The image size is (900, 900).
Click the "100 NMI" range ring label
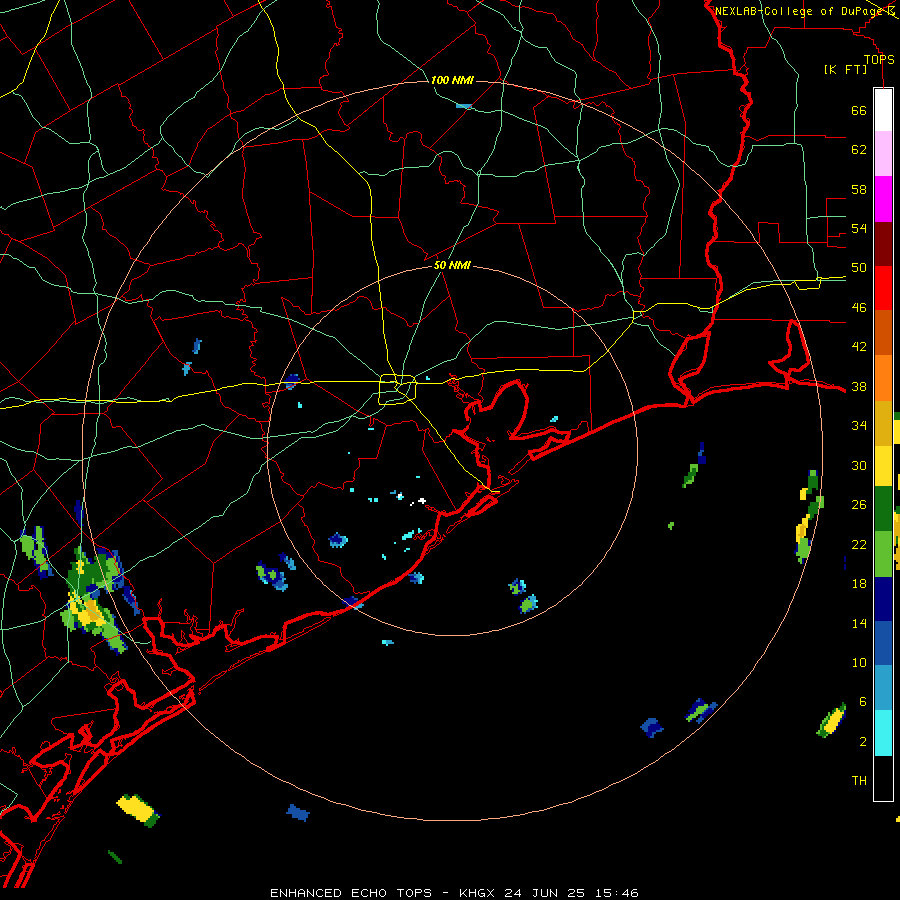click(452, 80)
